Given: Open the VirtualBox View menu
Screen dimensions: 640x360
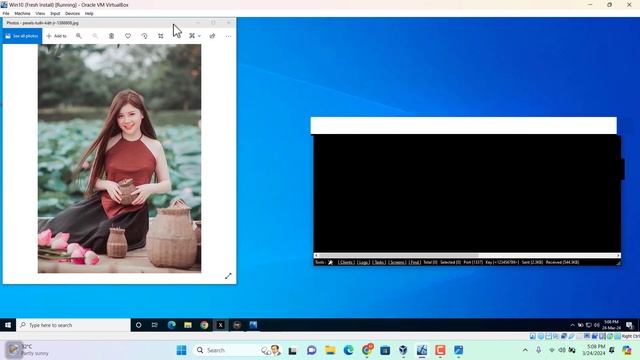Looking at the screenshot, I should click(40, 13).
